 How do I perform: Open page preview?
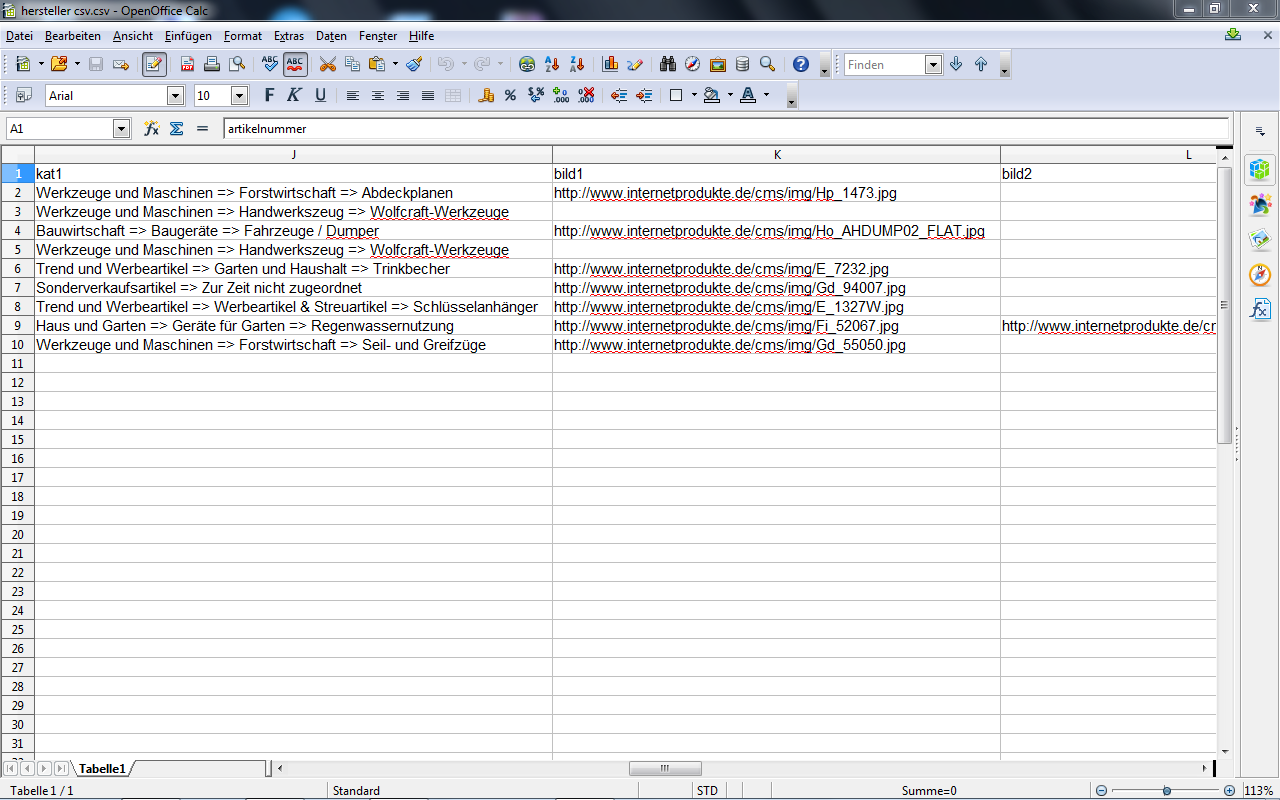(x=237, y=64)
